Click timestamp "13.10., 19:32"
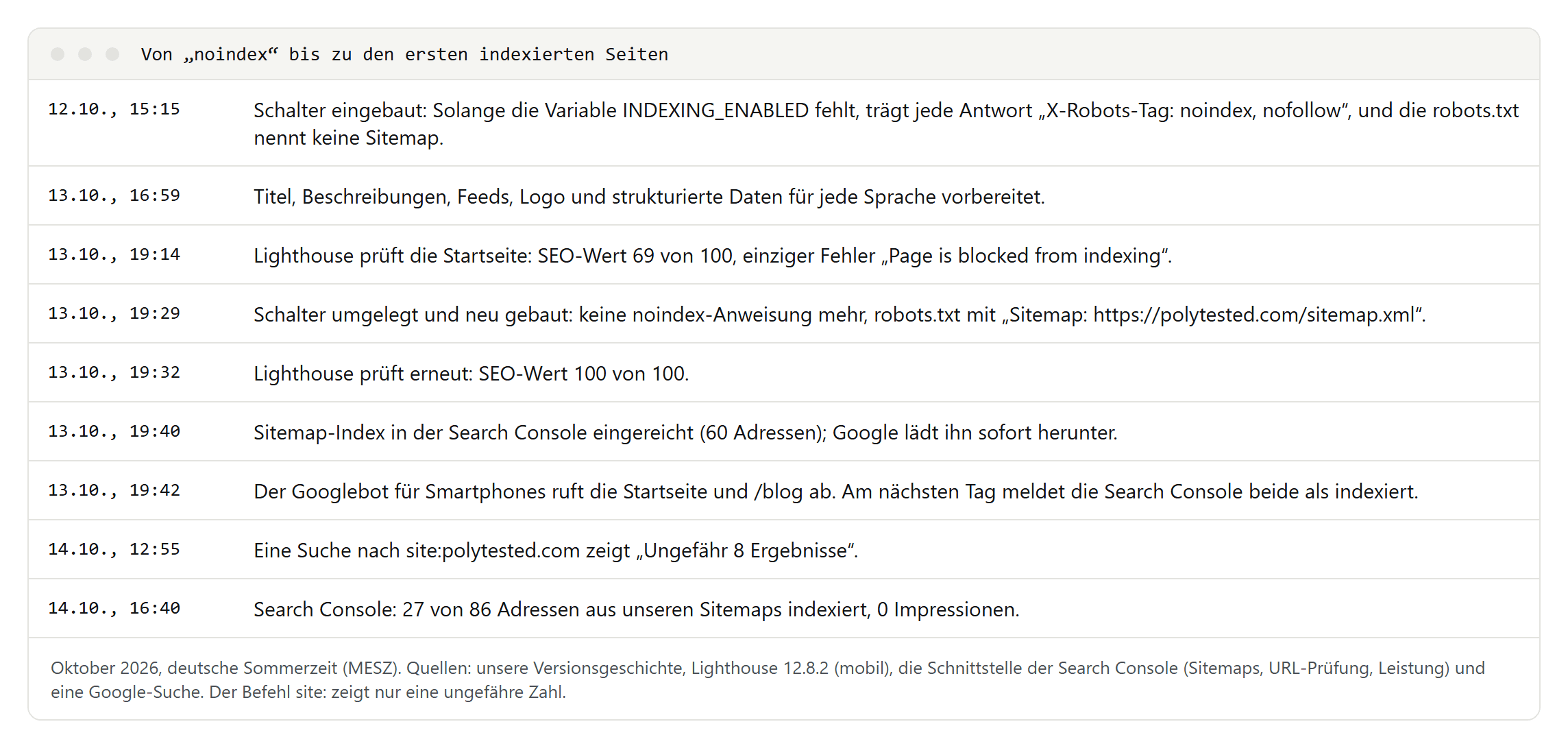The width and height of the screenshot is (1568, 748). coord(114,372)
